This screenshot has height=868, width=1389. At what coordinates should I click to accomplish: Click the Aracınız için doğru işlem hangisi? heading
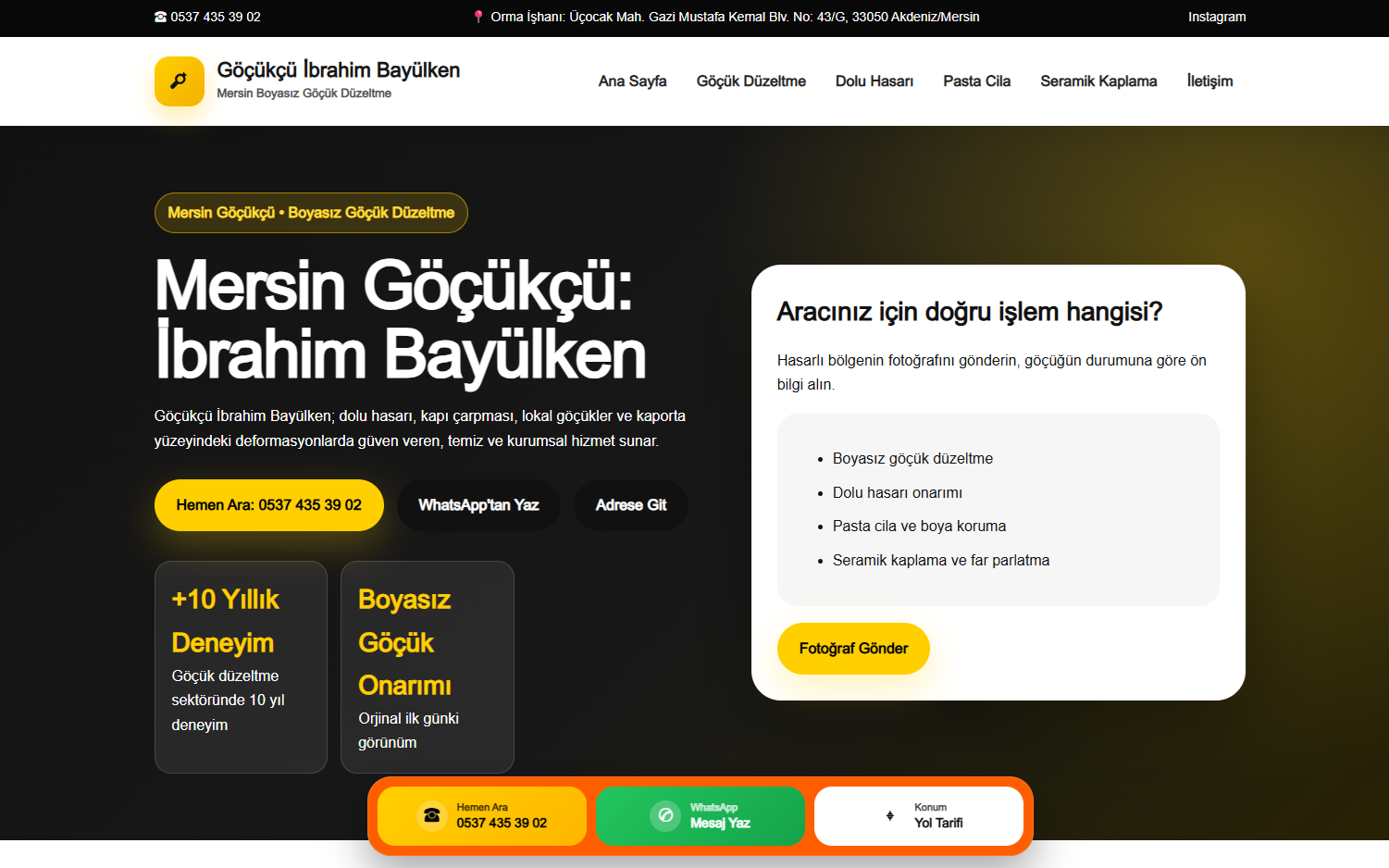tap(970, 312)
